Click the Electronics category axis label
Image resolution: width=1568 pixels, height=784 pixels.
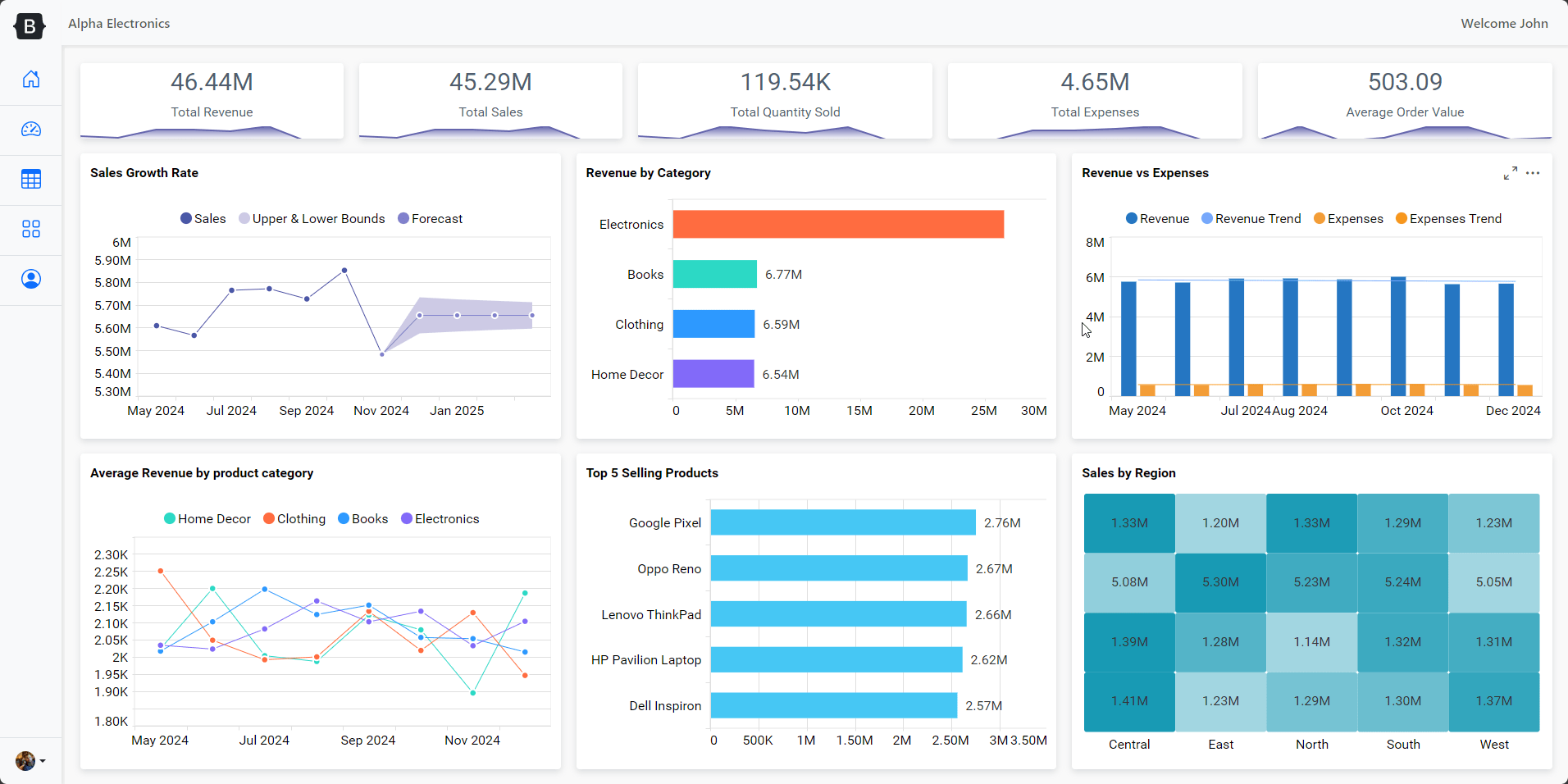point(631,225)
